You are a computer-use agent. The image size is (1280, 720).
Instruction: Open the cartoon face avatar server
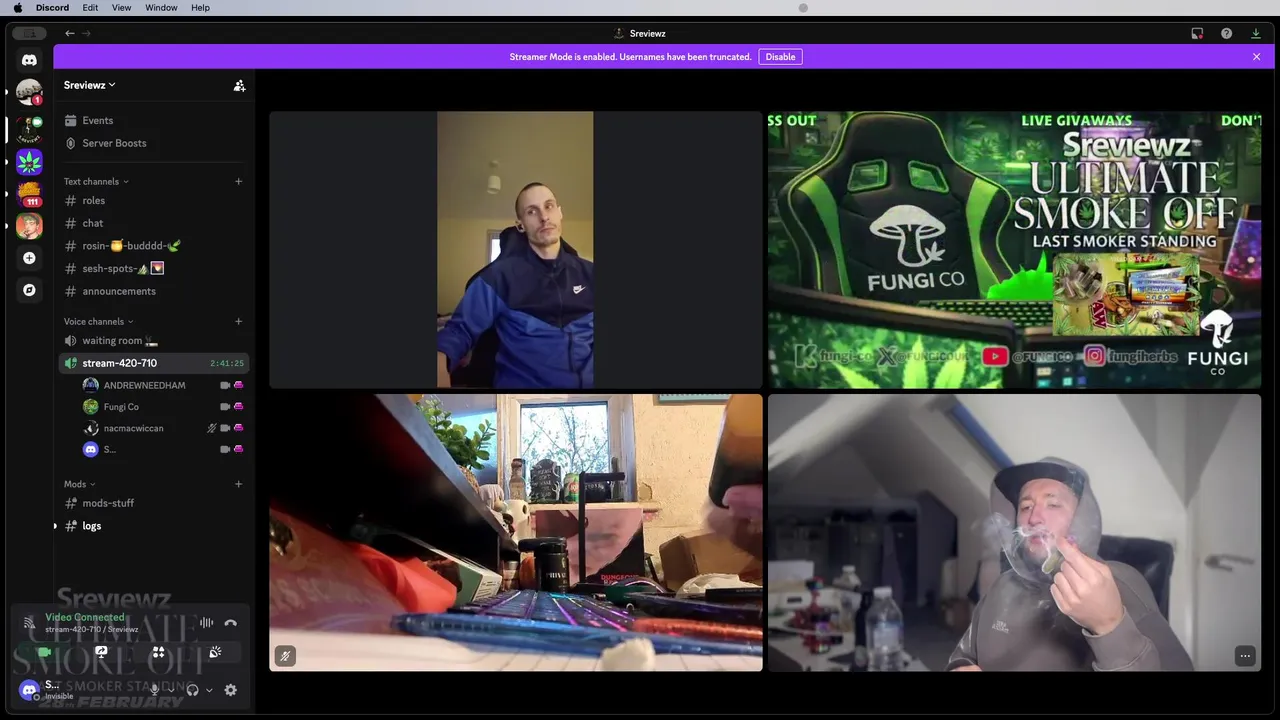click(x=29, y=225)
